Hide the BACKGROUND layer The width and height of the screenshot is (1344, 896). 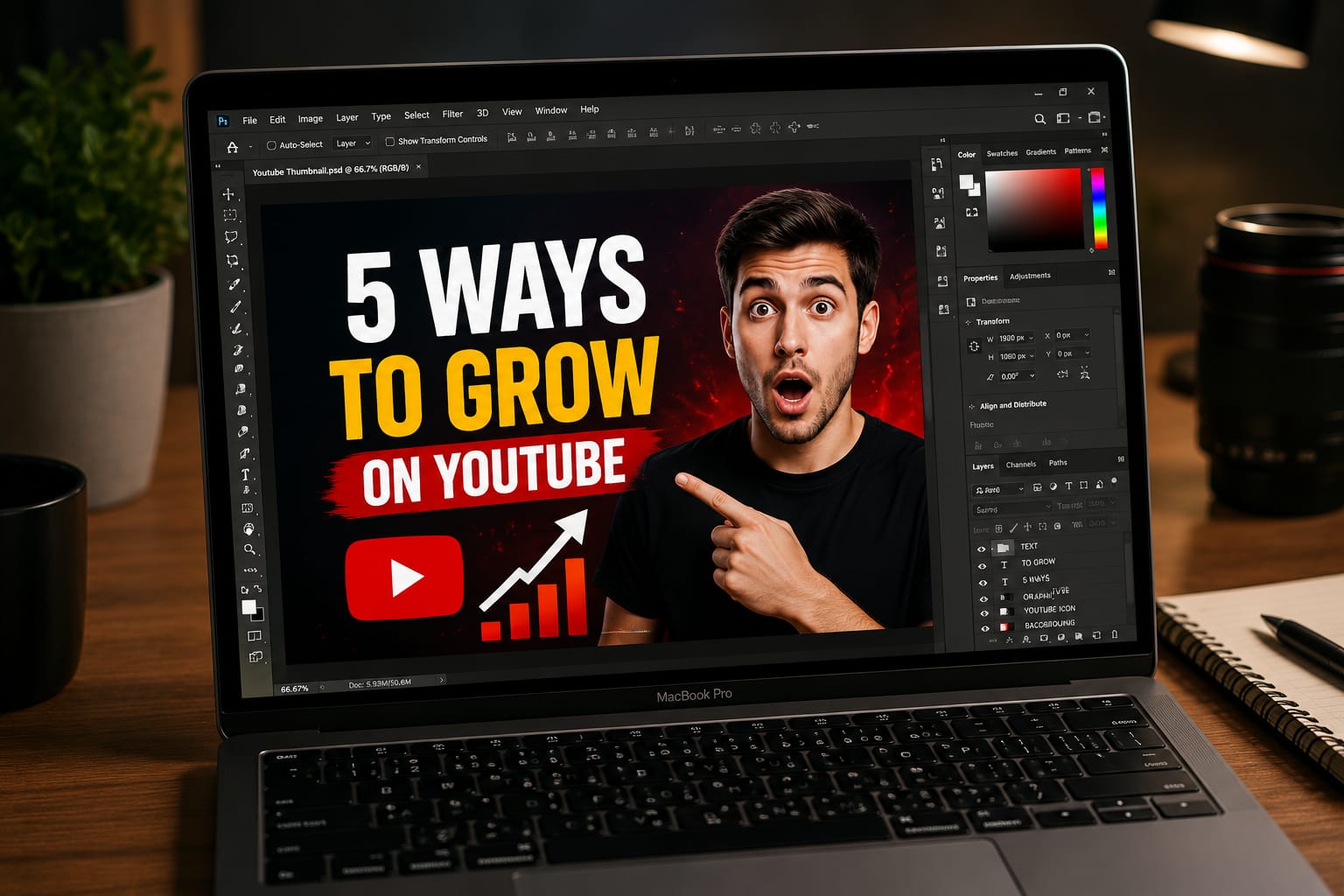985,628
